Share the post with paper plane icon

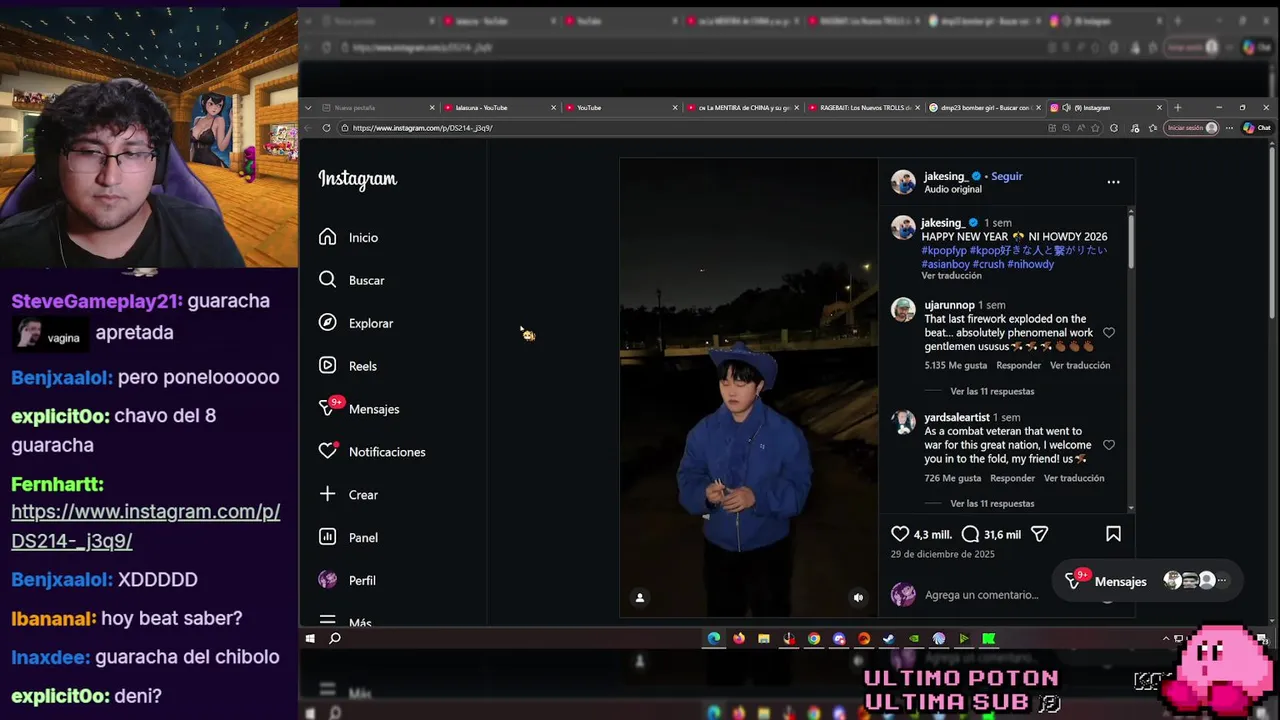click(x=1040, y=534)
